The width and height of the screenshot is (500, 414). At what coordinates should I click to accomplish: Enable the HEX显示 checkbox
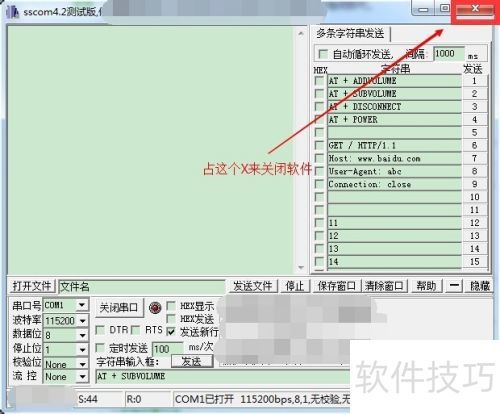point(171,306)
